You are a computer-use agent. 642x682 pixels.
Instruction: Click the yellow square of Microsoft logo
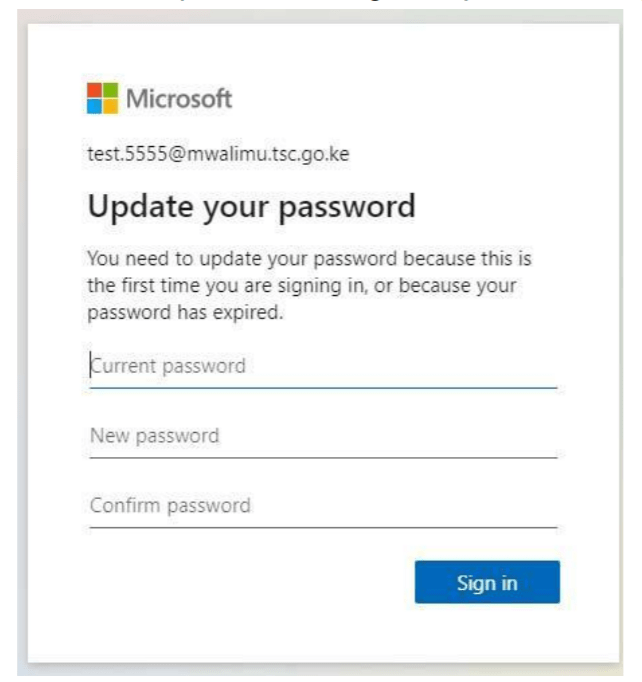109,108
